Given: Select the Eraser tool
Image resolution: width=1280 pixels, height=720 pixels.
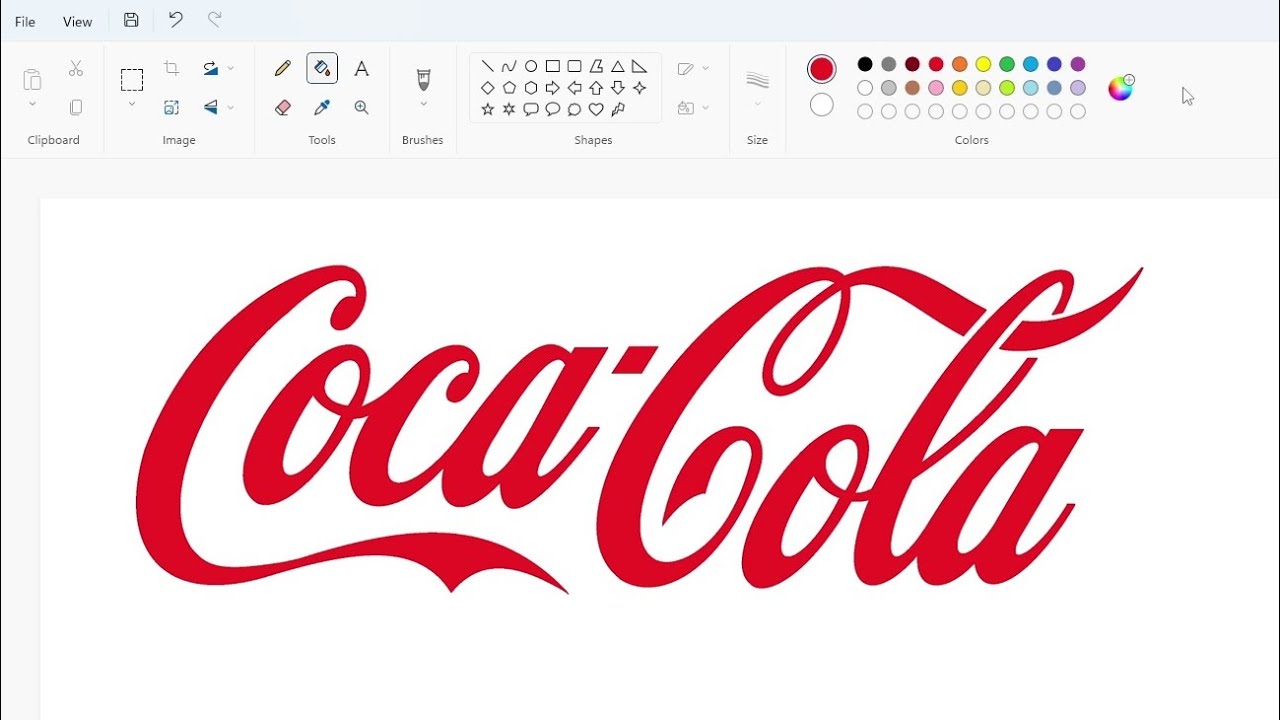Looking at the screenshot, I should coord(283,107).
